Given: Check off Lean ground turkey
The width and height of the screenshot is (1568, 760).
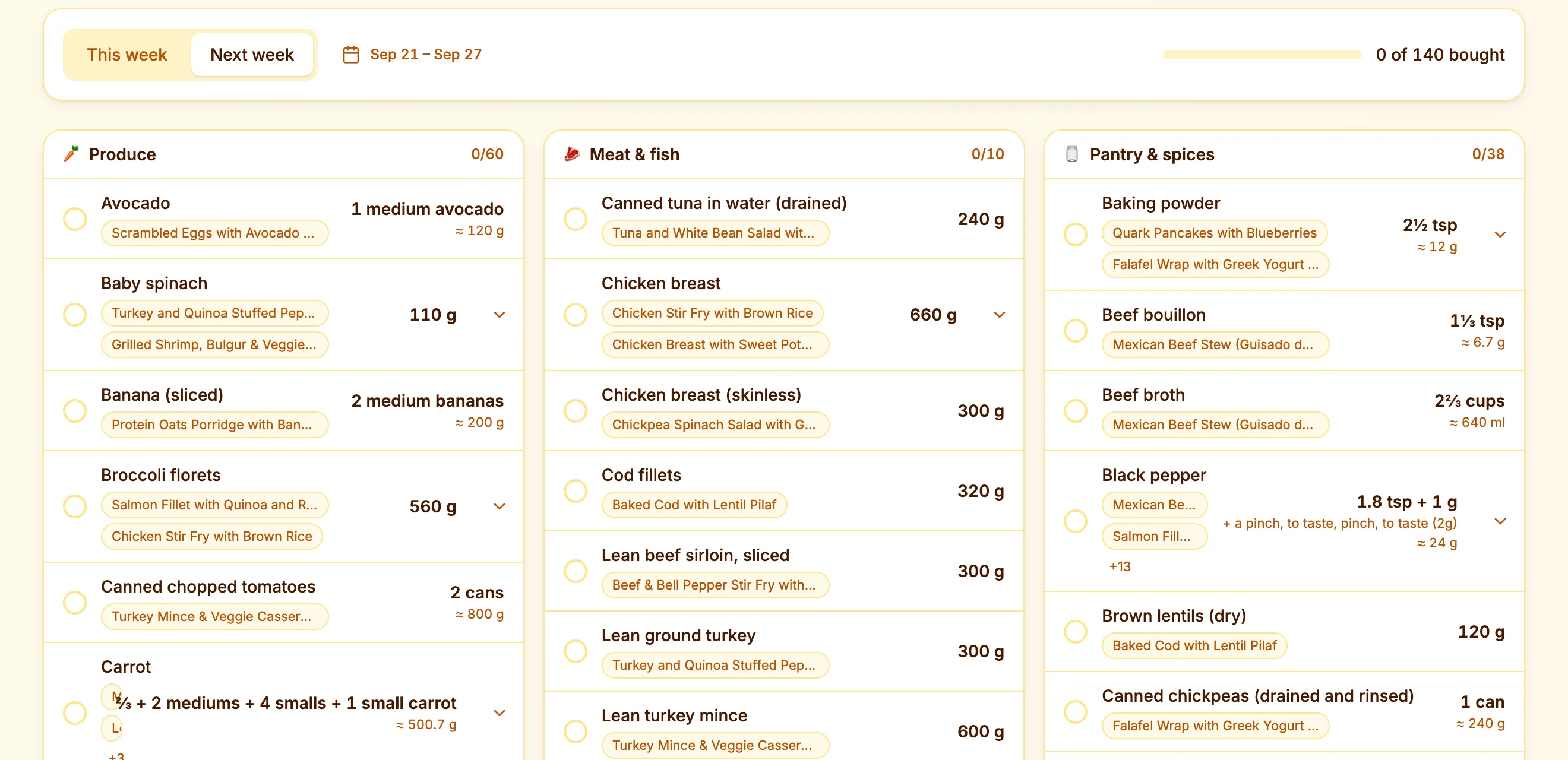Looking at the screenshot, I should point(575,651).
